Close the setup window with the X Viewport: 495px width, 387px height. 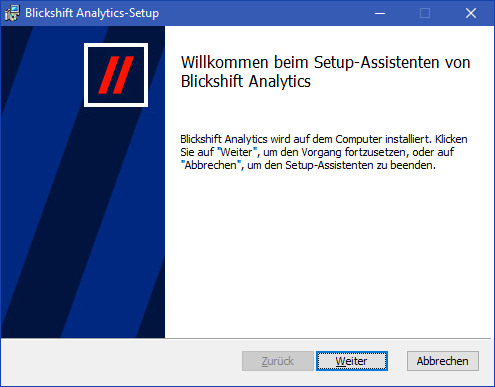(471, 13)
